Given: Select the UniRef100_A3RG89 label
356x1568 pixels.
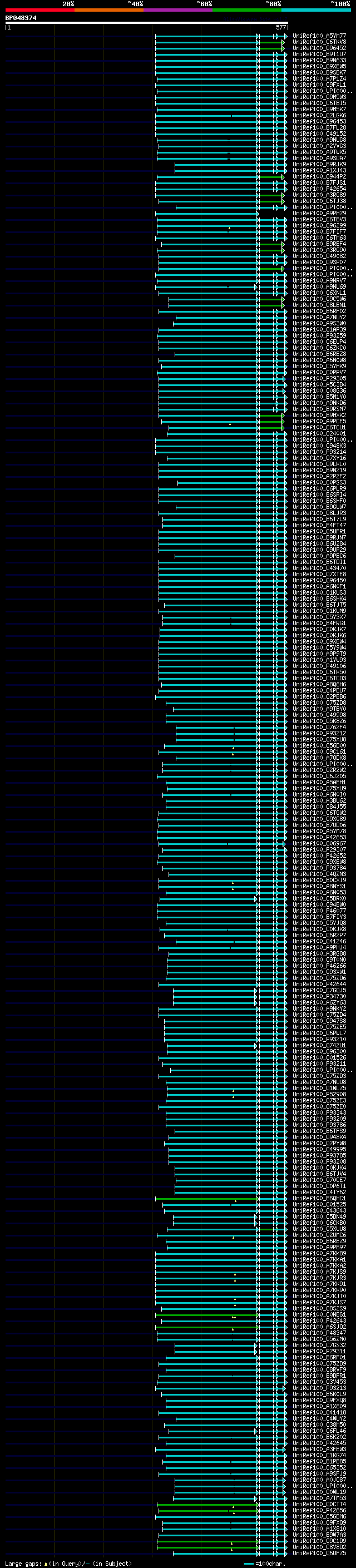Looking at the screenshot, I should [x=319, y=195].
